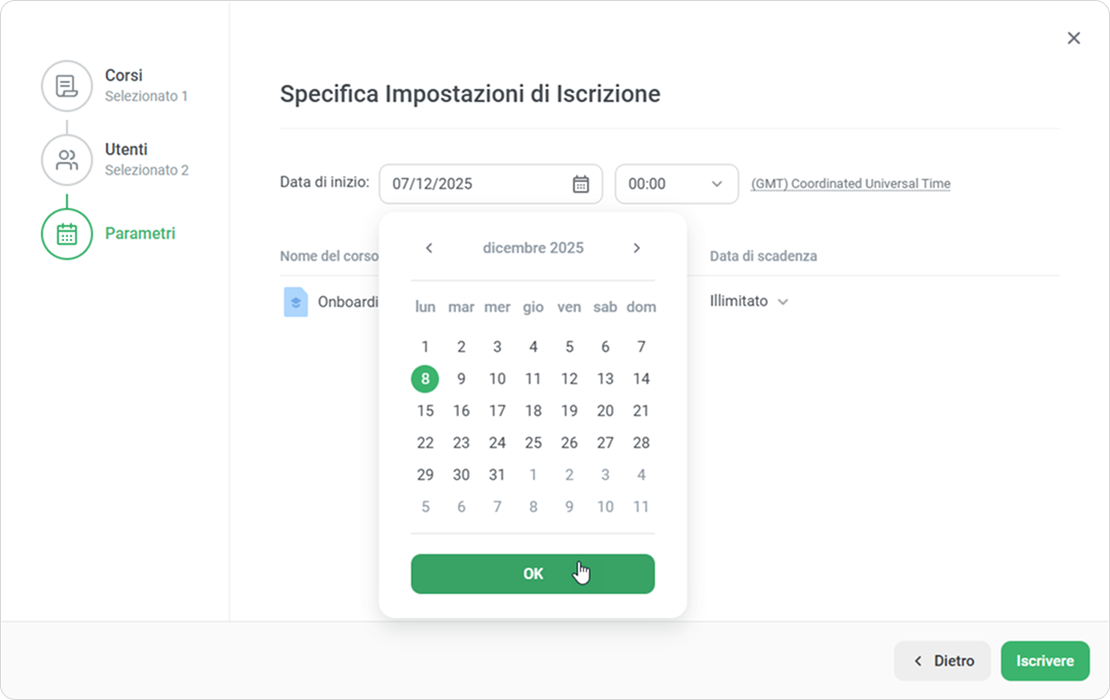Click the Corsi step icon

67,86
